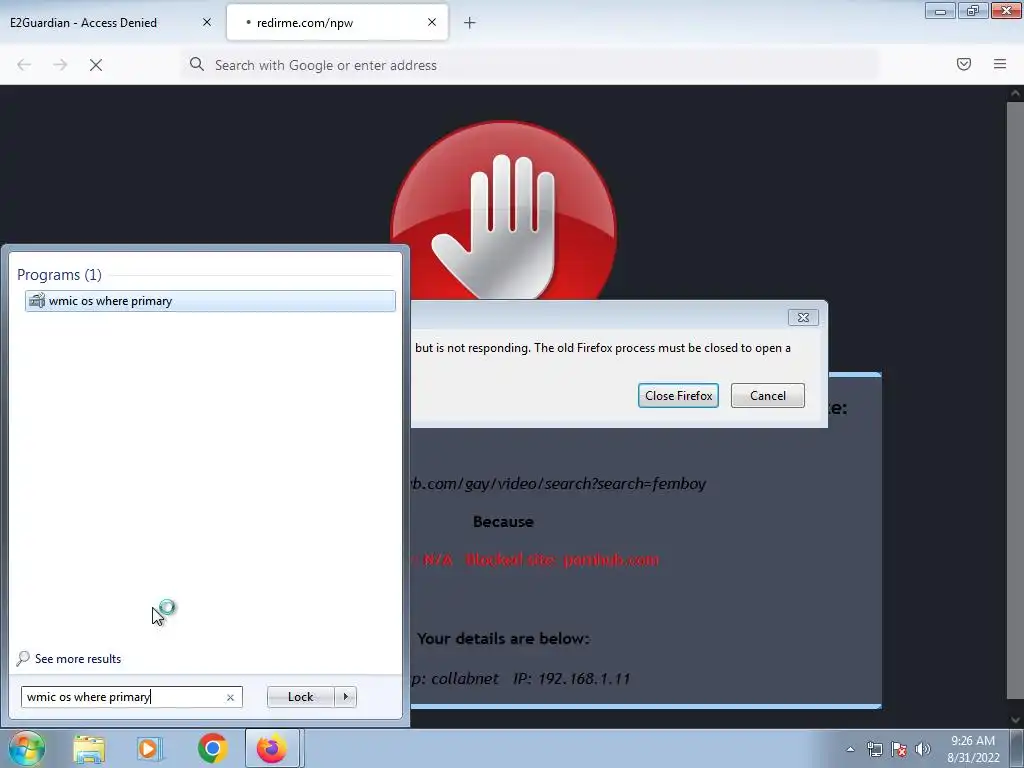
Task: Cancel the Firefox not responding dialog
Action: pos(768,396)
